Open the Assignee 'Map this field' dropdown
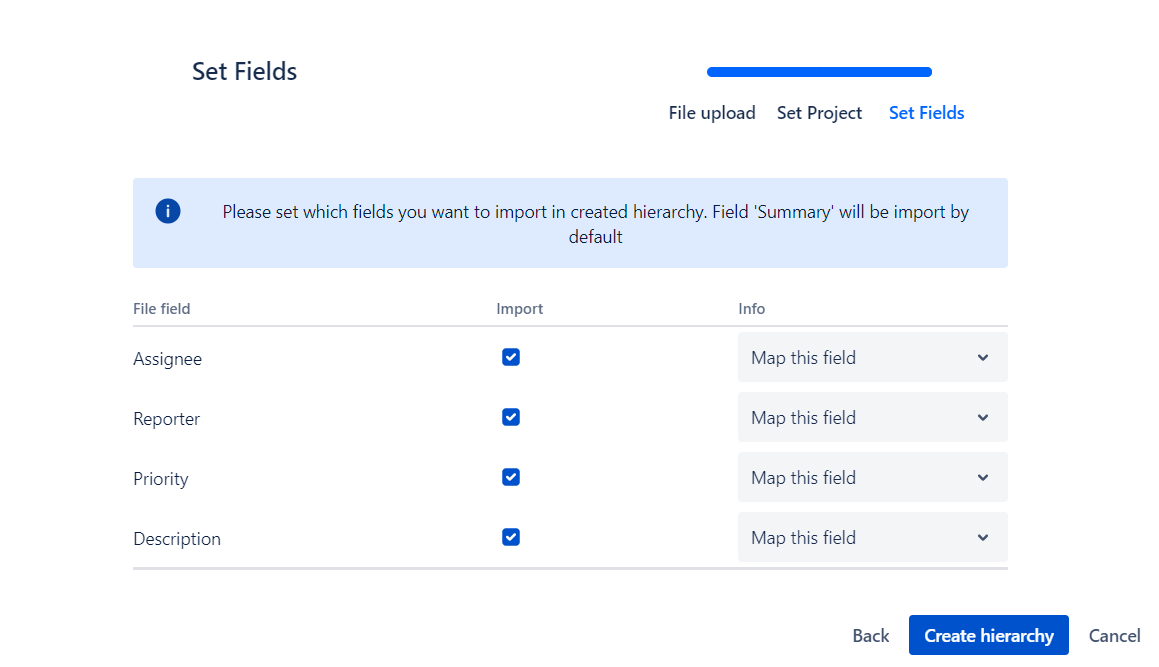Screen dimensions: 1159x667 click(872, 358)
